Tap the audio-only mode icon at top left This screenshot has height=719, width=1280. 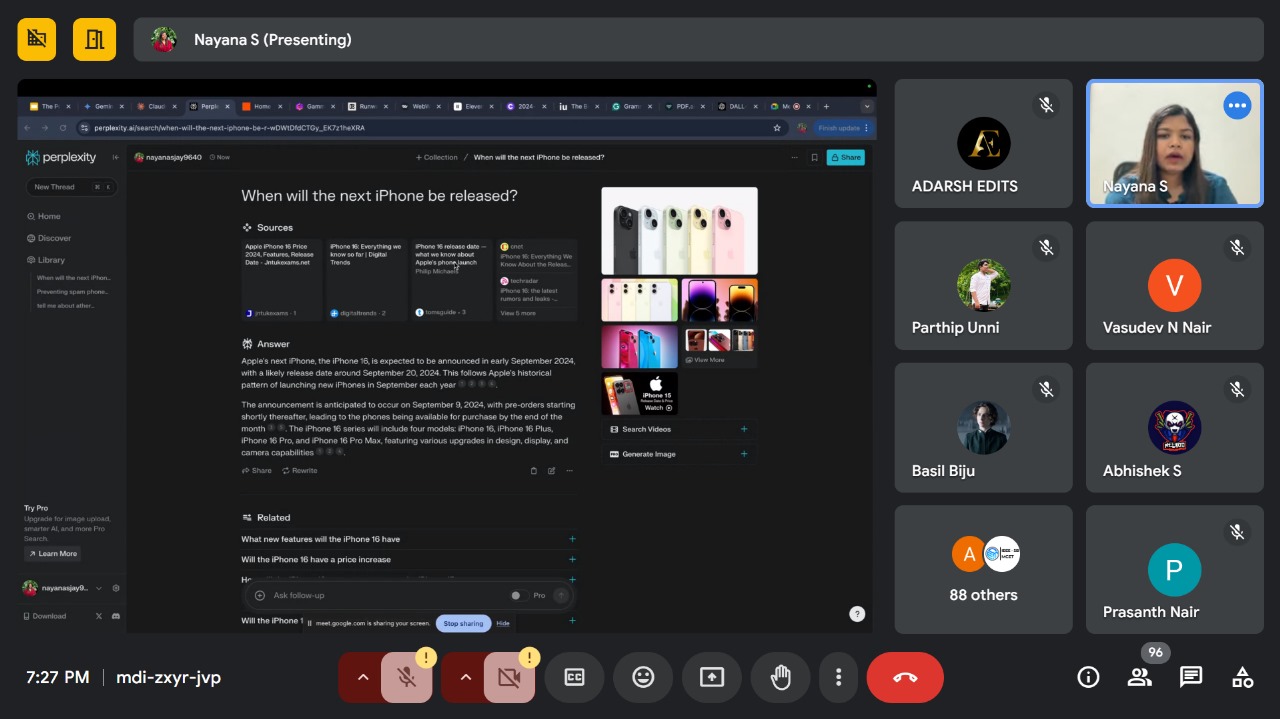click(37, 40)
